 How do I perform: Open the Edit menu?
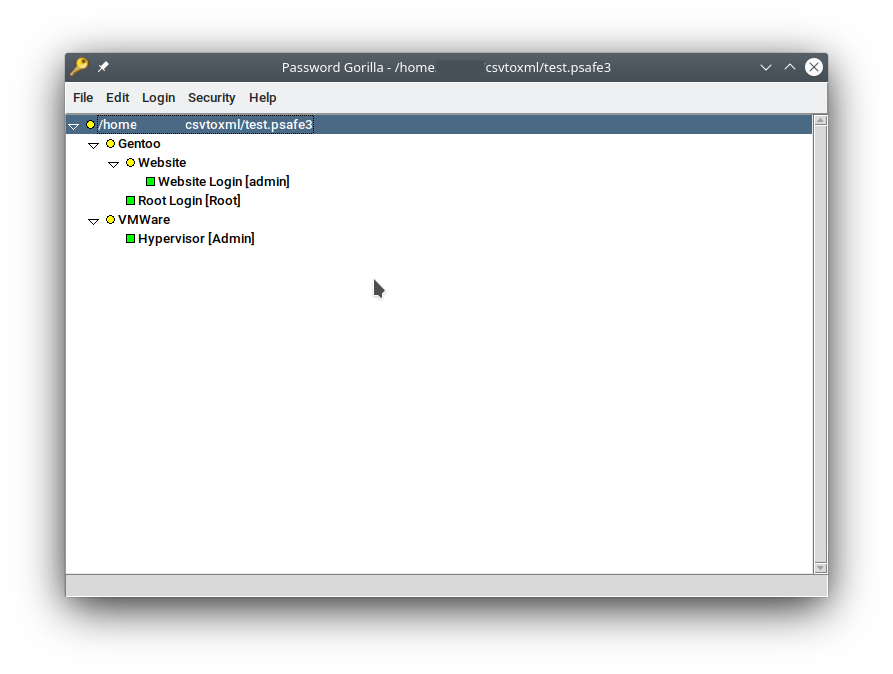117,97
